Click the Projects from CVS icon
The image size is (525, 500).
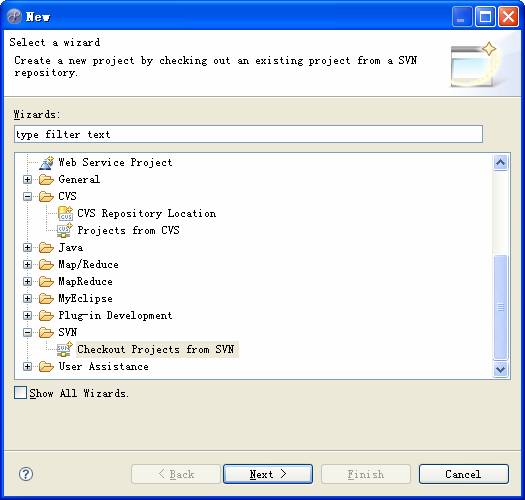click(65, 231)
